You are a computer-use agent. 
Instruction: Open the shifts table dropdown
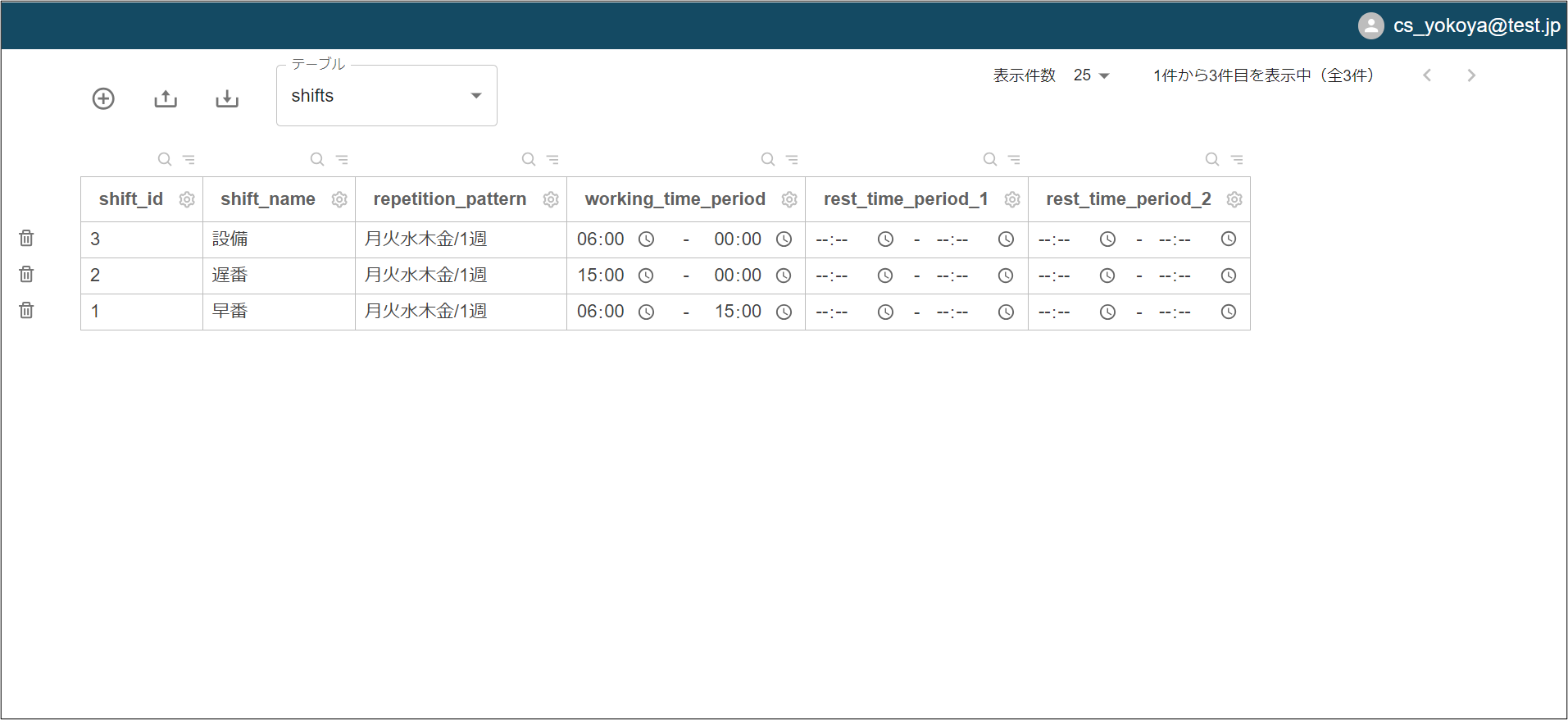click(387, 96)
